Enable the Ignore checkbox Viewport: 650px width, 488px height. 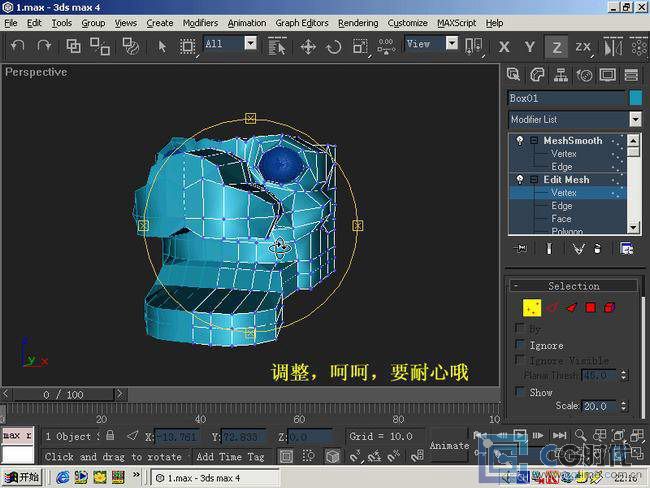click(520, 344)
